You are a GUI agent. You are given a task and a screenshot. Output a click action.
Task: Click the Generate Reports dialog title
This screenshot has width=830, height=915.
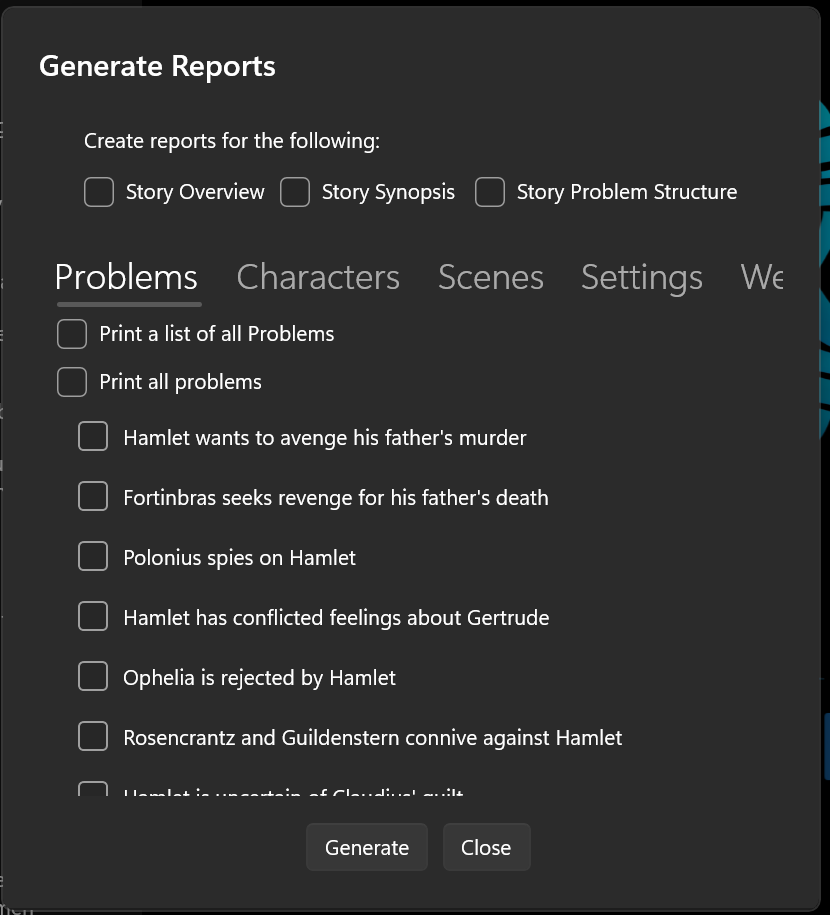click(x=157, y=67)
